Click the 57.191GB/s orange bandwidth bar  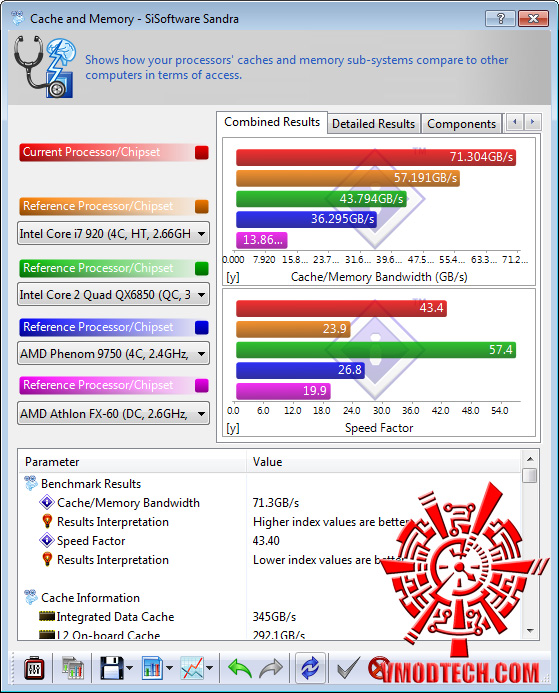point(348,178)
